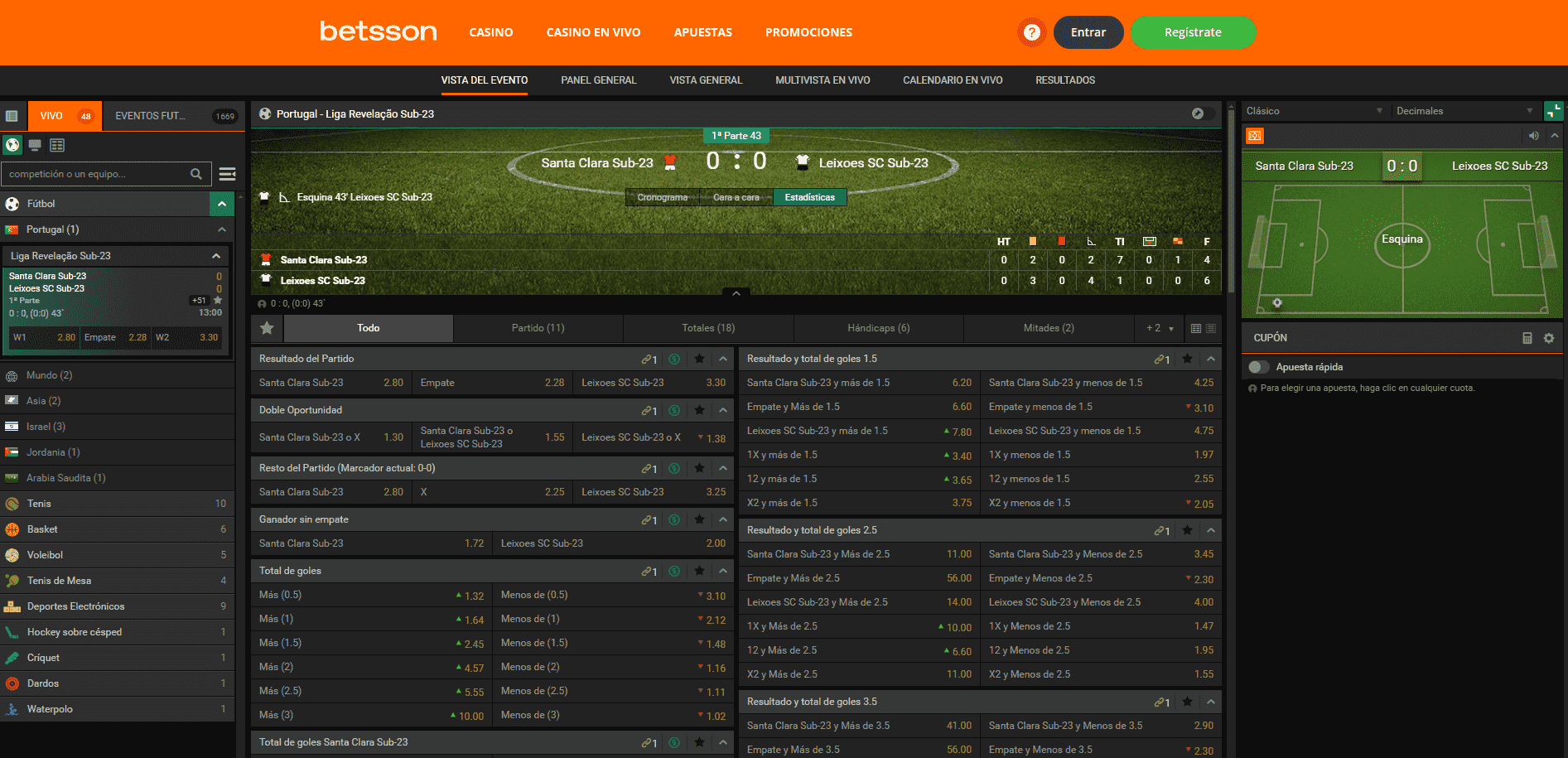The width and height of the screenshot is (1568, 758).
Task: Select the globe sports view icon
Action: pyautogui.click(x=12, y=145)
